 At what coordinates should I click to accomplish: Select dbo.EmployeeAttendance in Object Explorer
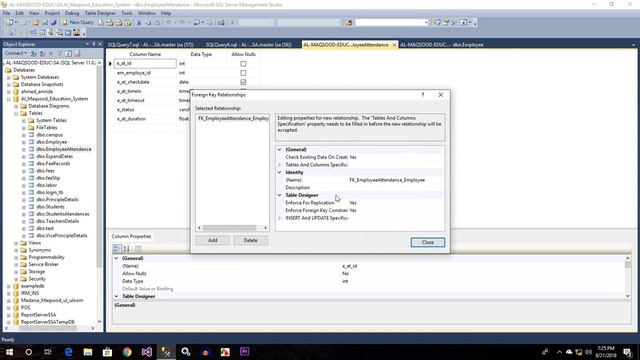point(64,149)
